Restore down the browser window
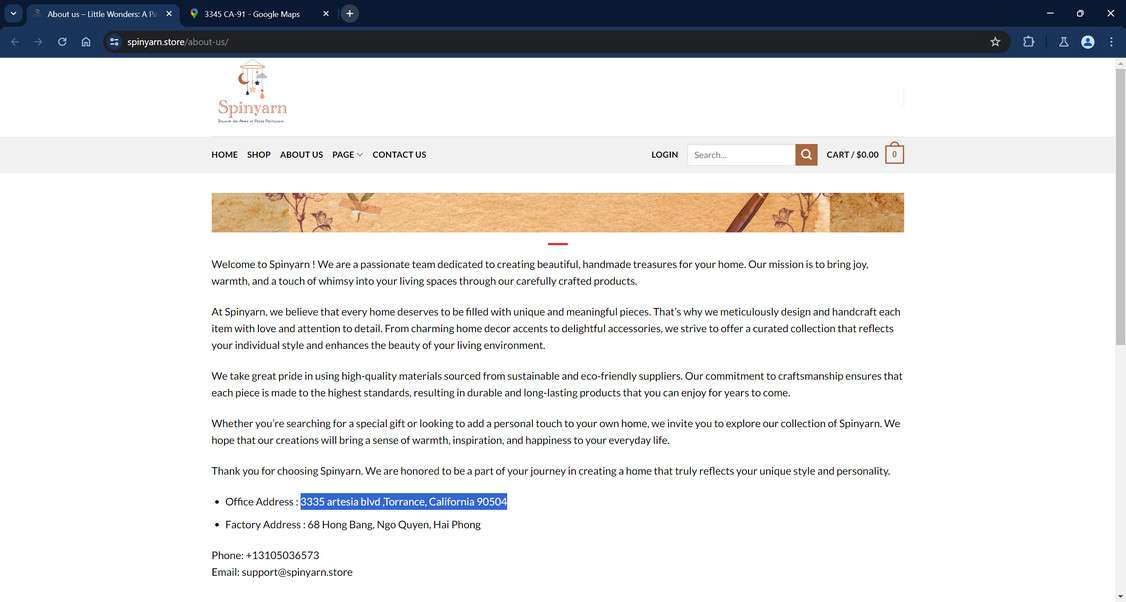Viewport: 1126px width, 602px height. click(x=1080, y=13)
